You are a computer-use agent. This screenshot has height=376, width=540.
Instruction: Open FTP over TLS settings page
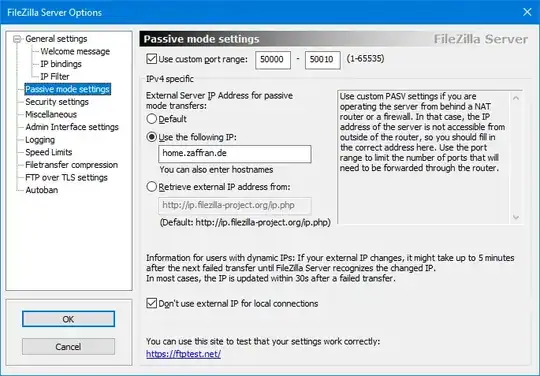point(66,178)
